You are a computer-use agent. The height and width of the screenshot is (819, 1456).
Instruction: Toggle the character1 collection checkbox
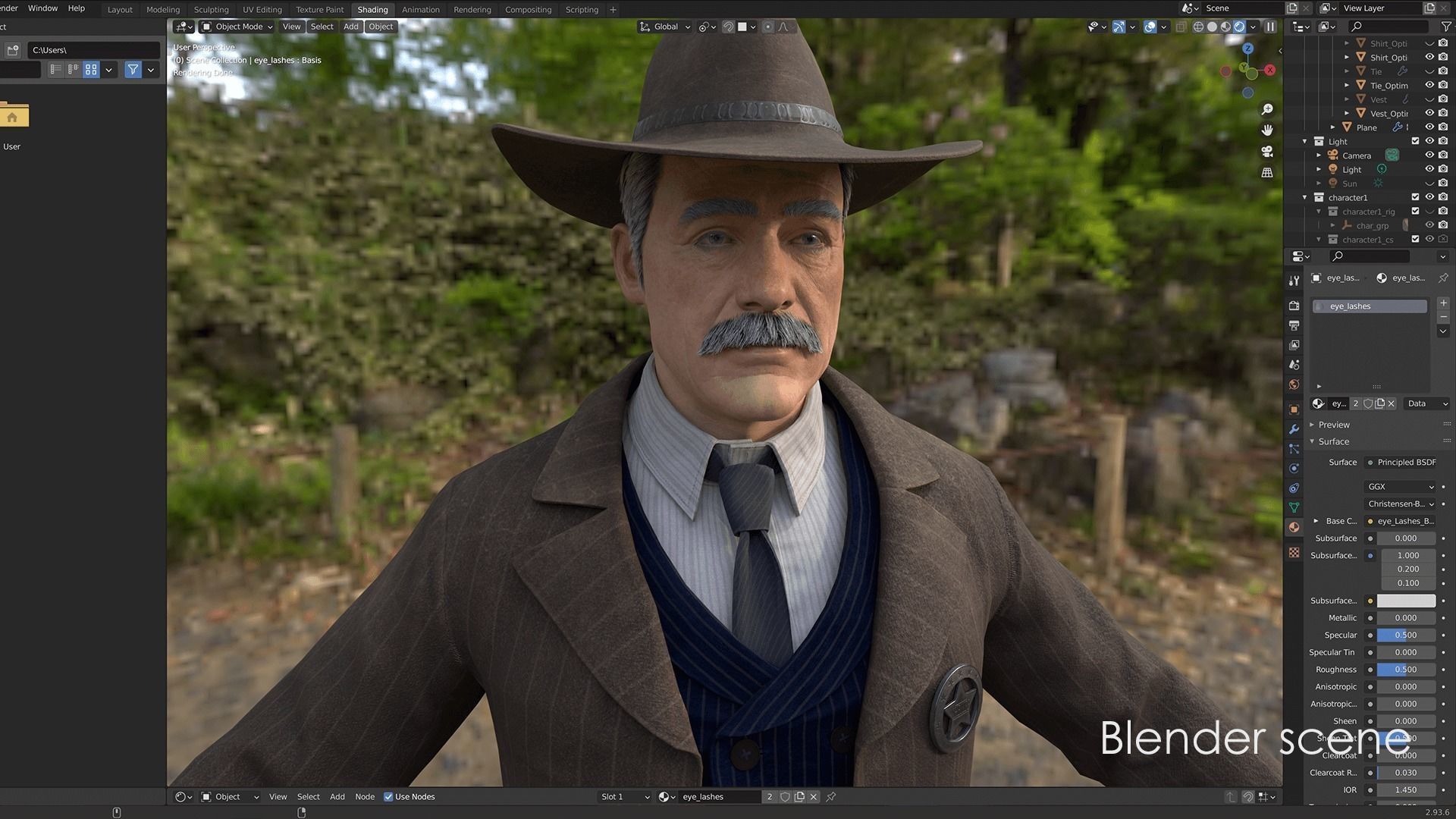pyautogui.click(x=1415, y=197)
